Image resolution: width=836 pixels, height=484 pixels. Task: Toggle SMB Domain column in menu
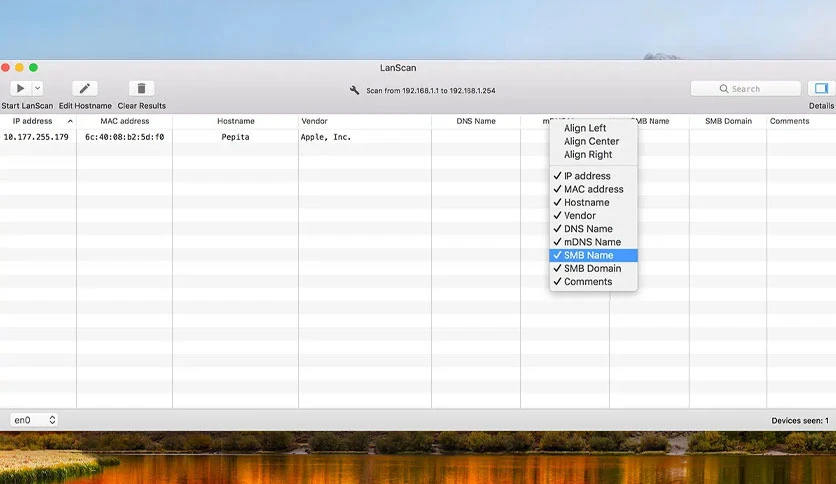click(x=593, y=269)
